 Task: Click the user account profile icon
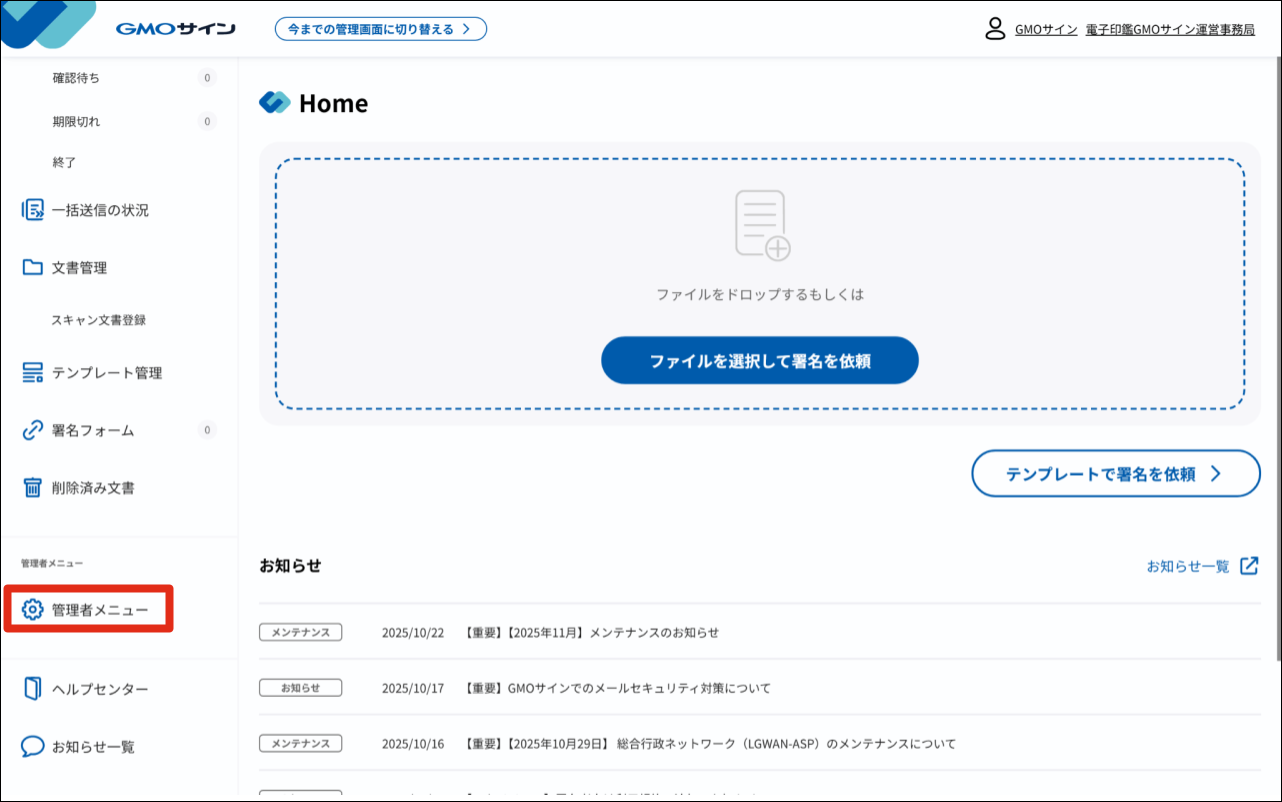[995, 28]
